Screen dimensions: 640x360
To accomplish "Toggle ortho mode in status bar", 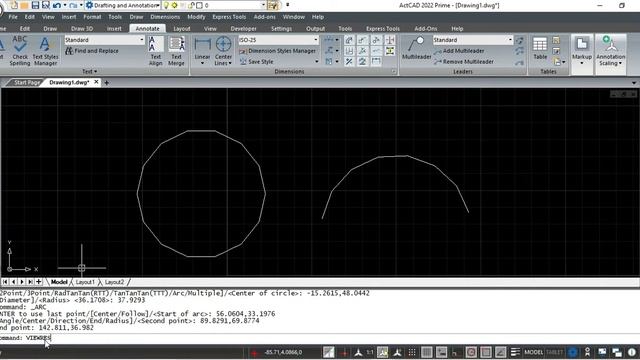I will point(456,352).
